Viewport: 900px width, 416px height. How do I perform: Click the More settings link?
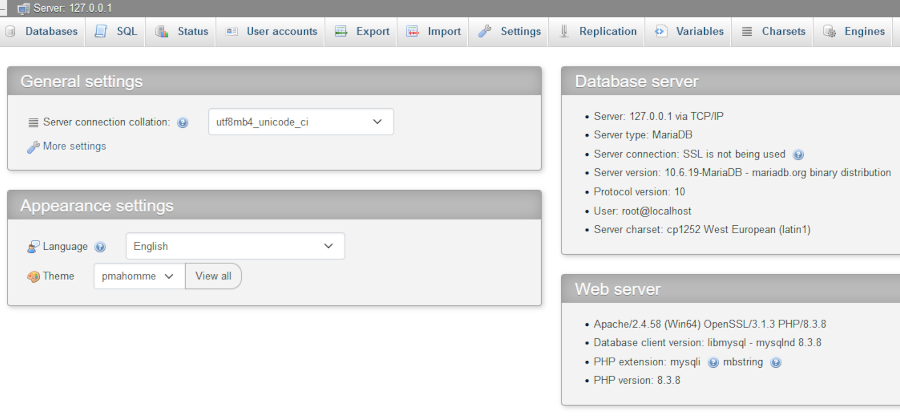(75, 146)
